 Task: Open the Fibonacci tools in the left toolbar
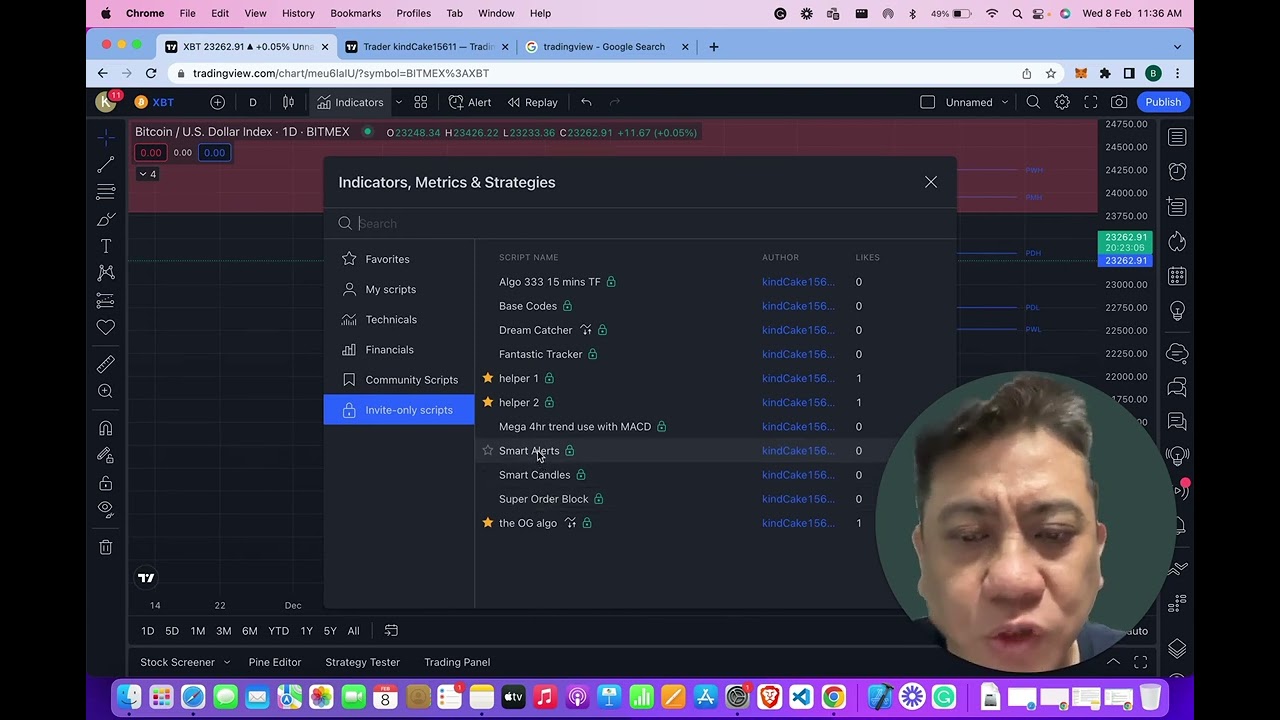pyautogui.click(x=106, y=192)
